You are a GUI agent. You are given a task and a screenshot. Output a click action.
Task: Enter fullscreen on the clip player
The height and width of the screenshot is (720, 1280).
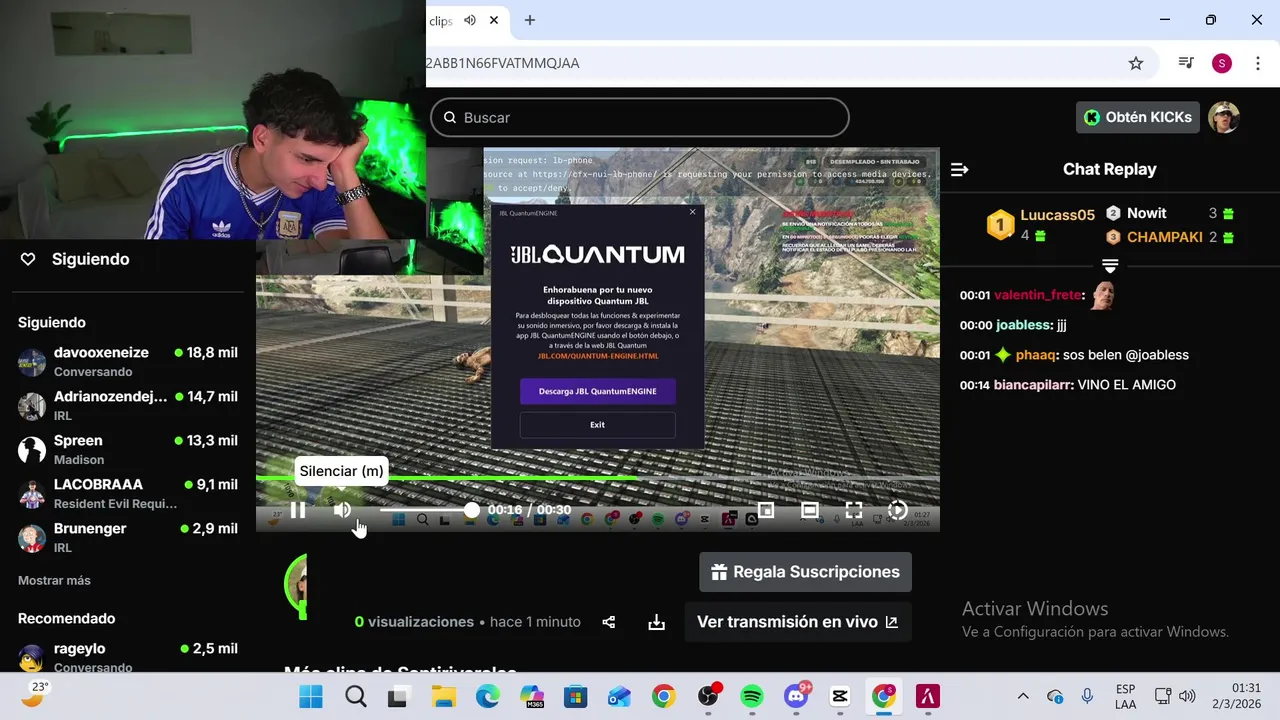pyautogui.click(x=854, y=510)
